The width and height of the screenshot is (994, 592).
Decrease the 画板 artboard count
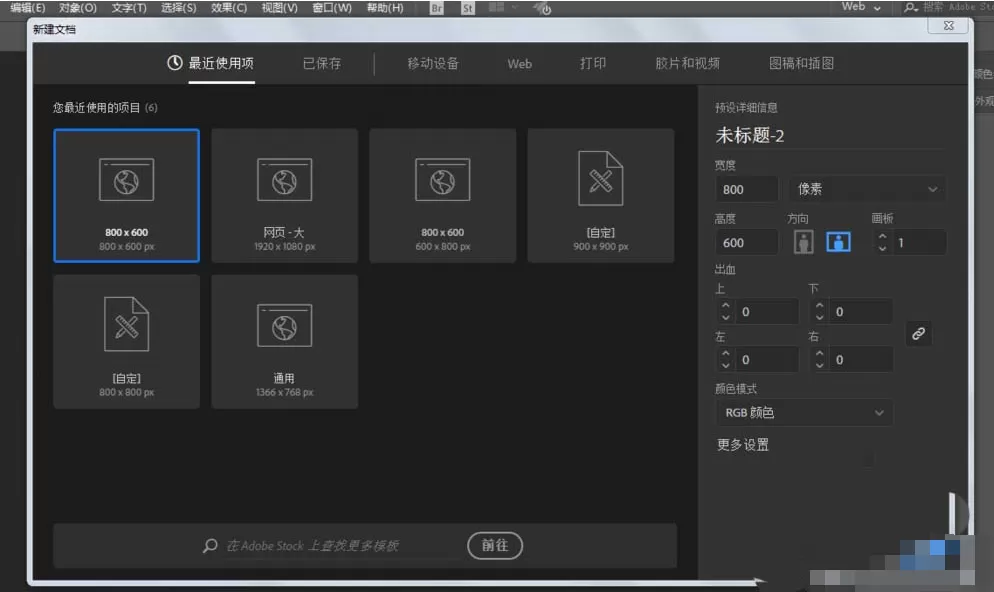tap(882, 248)
